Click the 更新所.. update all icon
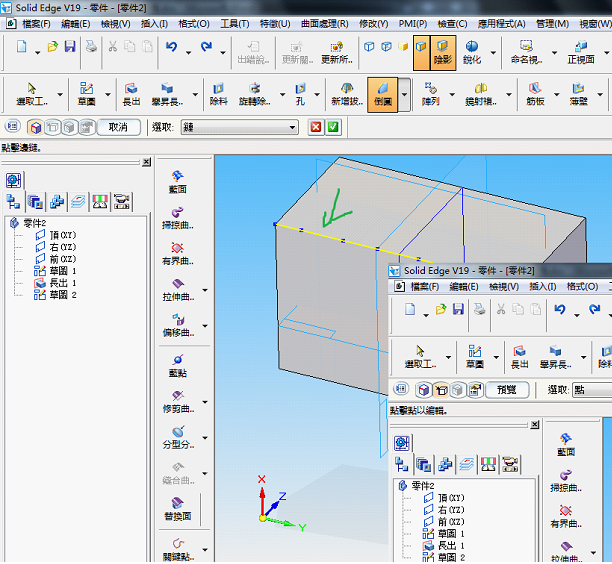Screen dimensions: 612x564 pyautogui.click(x=336, y=53)
